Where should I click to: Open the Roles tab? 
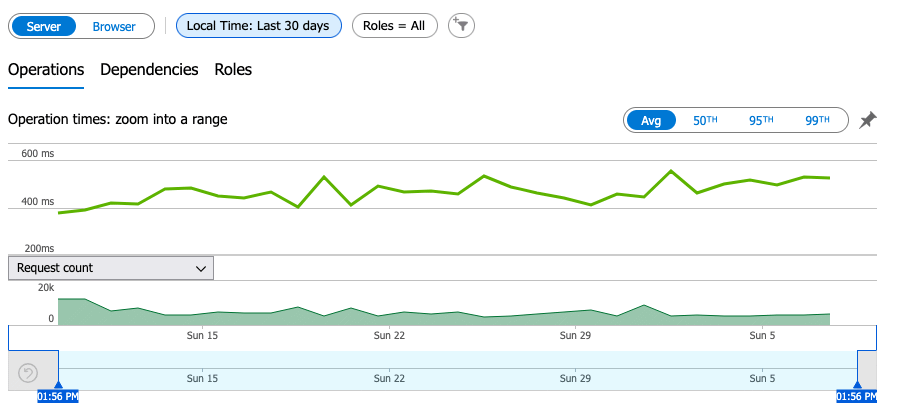tap(233, 70)
